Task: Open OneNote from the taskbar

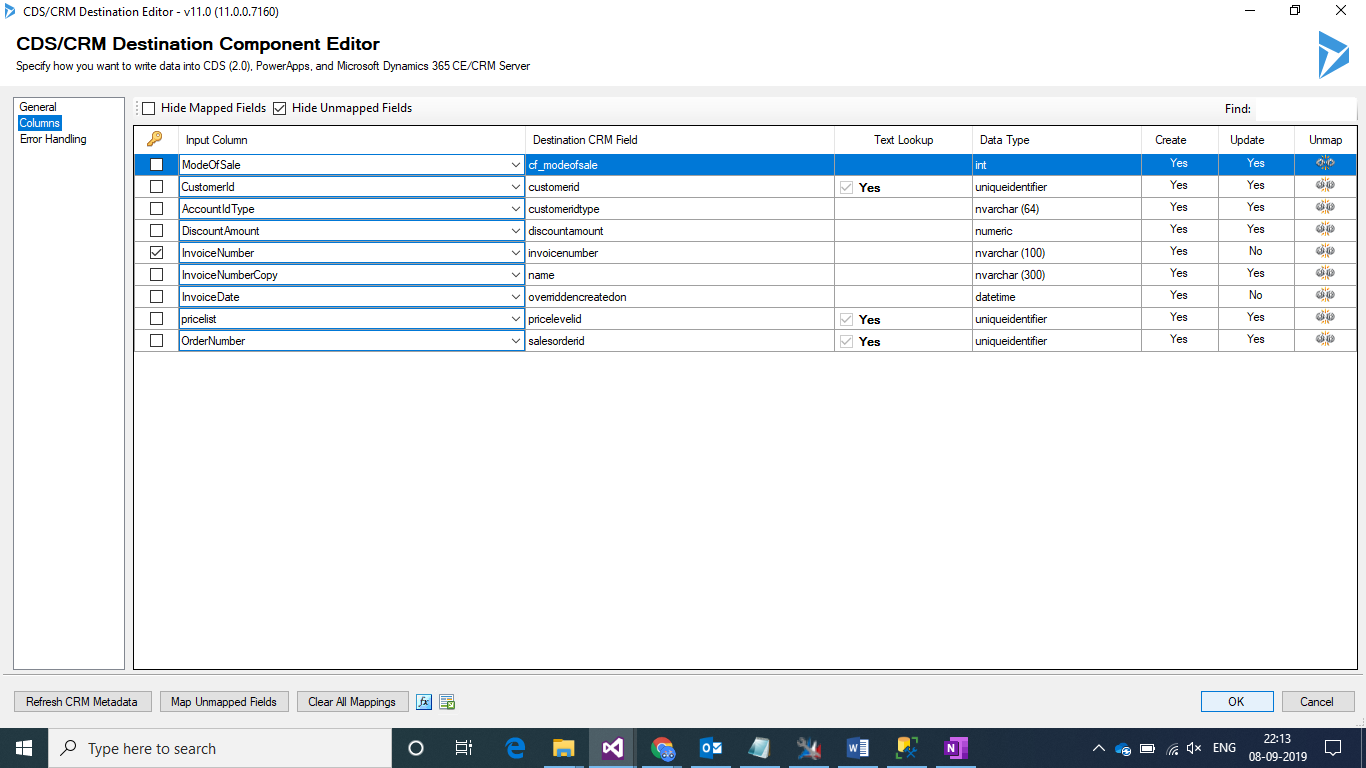Action: coord(956,748)
